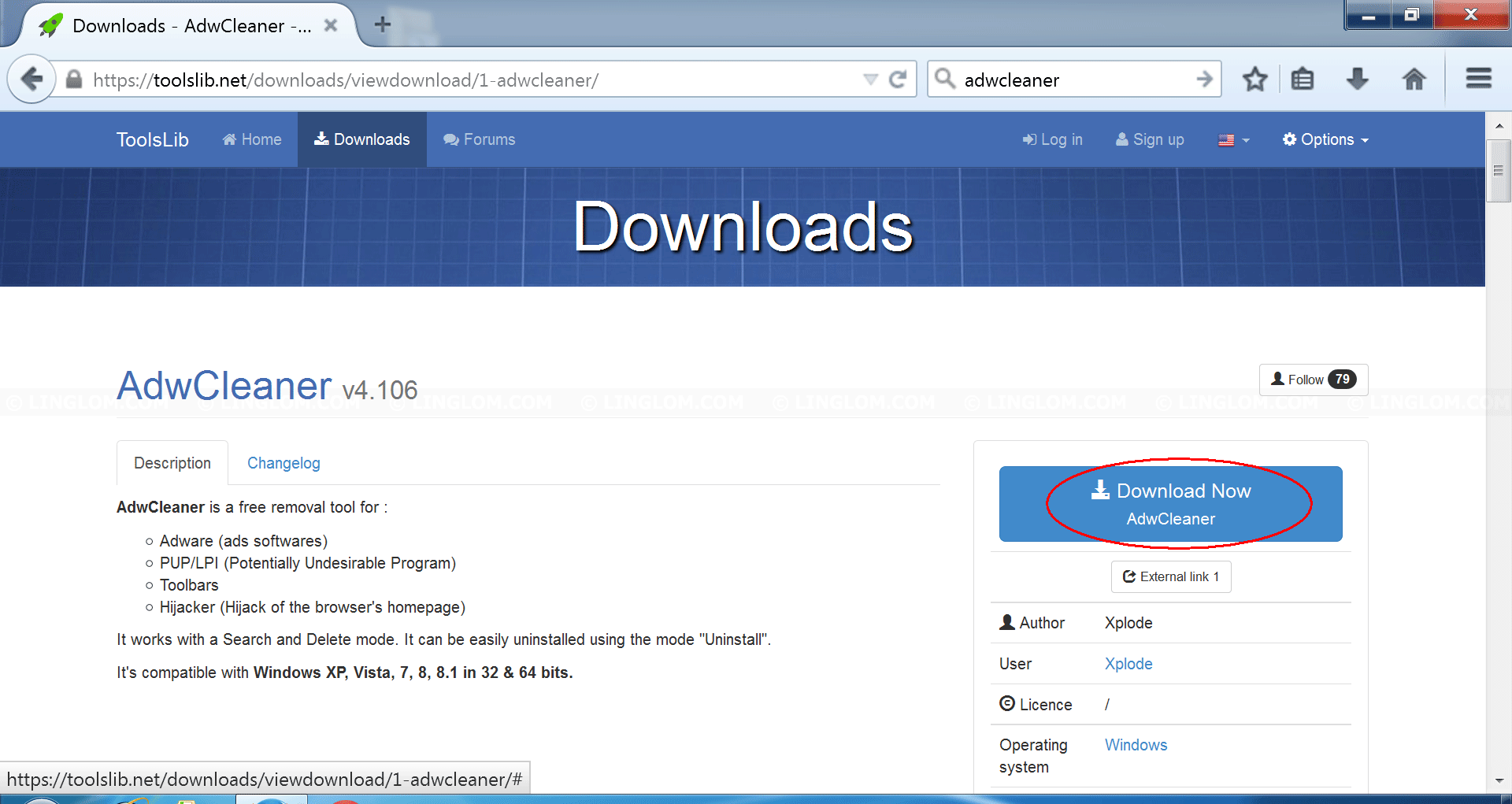
Task: Close the Downloads - AdwCleaner tab
Action: coord(331,25)
